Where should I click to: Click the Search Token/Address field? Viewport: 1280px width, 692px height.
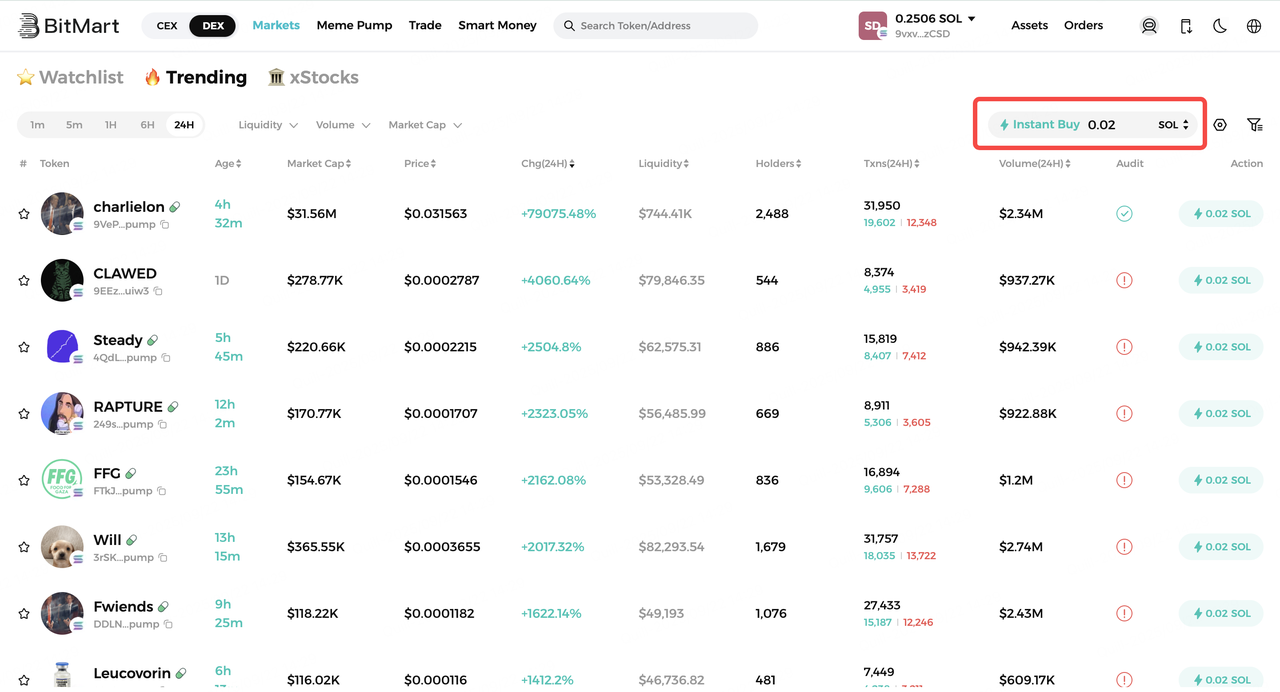(655, 26)
